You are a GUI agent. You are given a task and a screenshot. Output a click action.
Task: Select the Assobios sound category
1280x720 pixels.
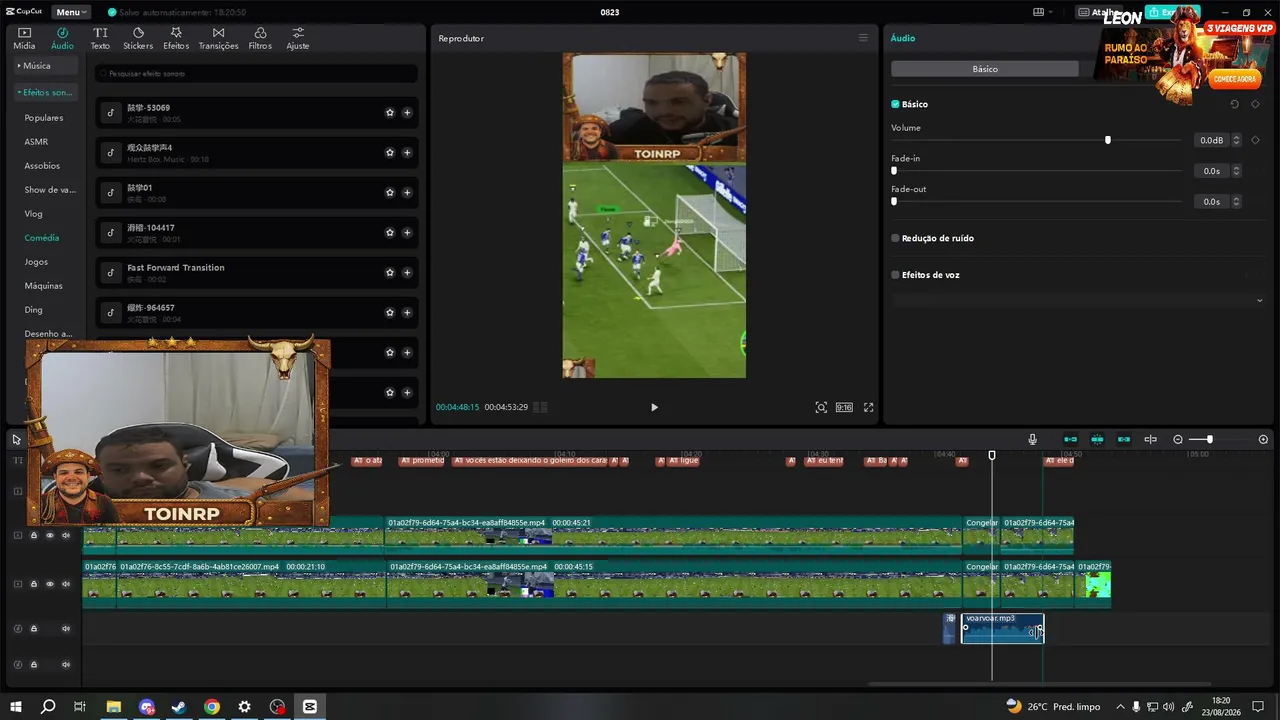coord(42,166)
